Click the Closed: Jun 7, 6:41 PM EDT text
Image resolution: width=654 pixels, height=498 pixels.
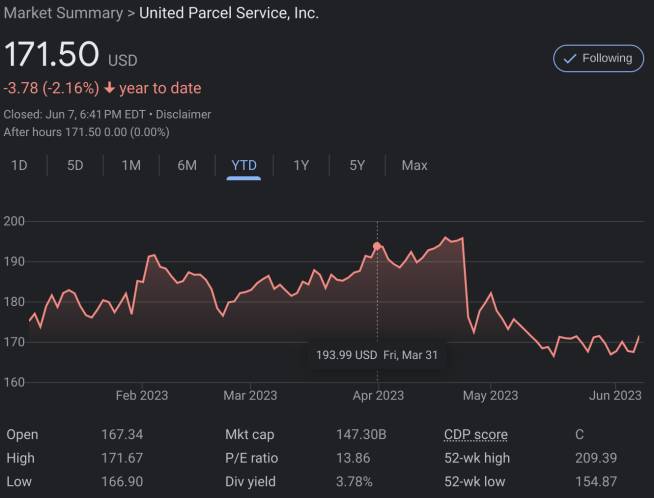point(75,114)
